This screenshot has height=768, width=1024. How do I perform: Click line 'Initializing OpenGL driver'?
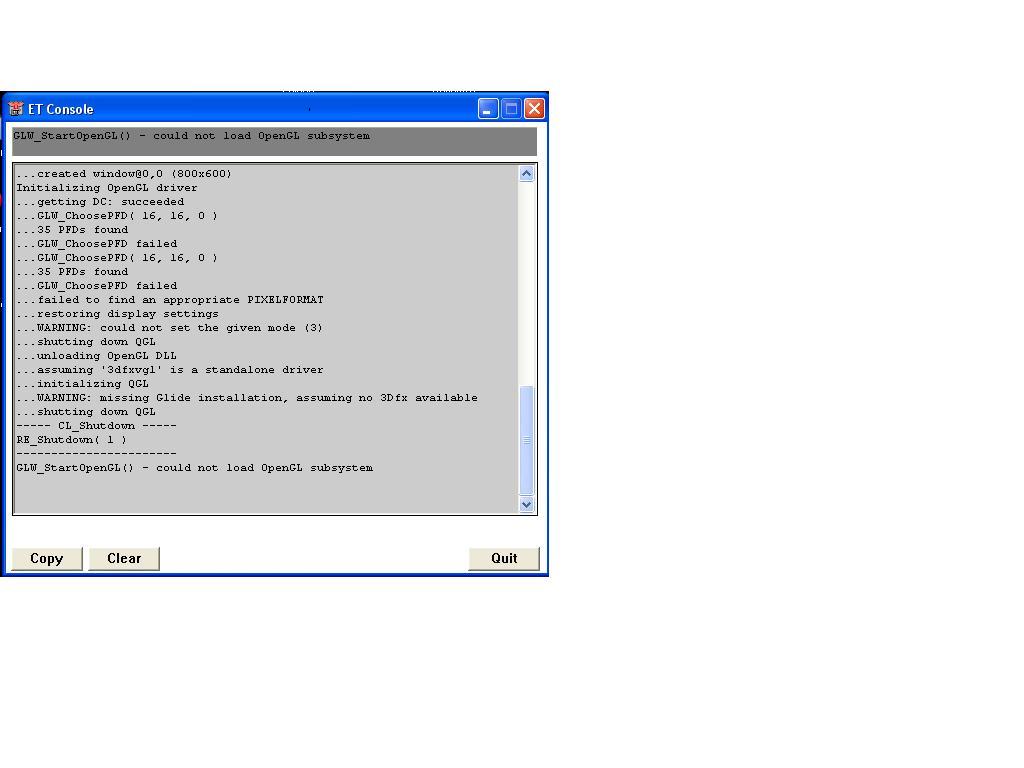click(x=106, y=188)
